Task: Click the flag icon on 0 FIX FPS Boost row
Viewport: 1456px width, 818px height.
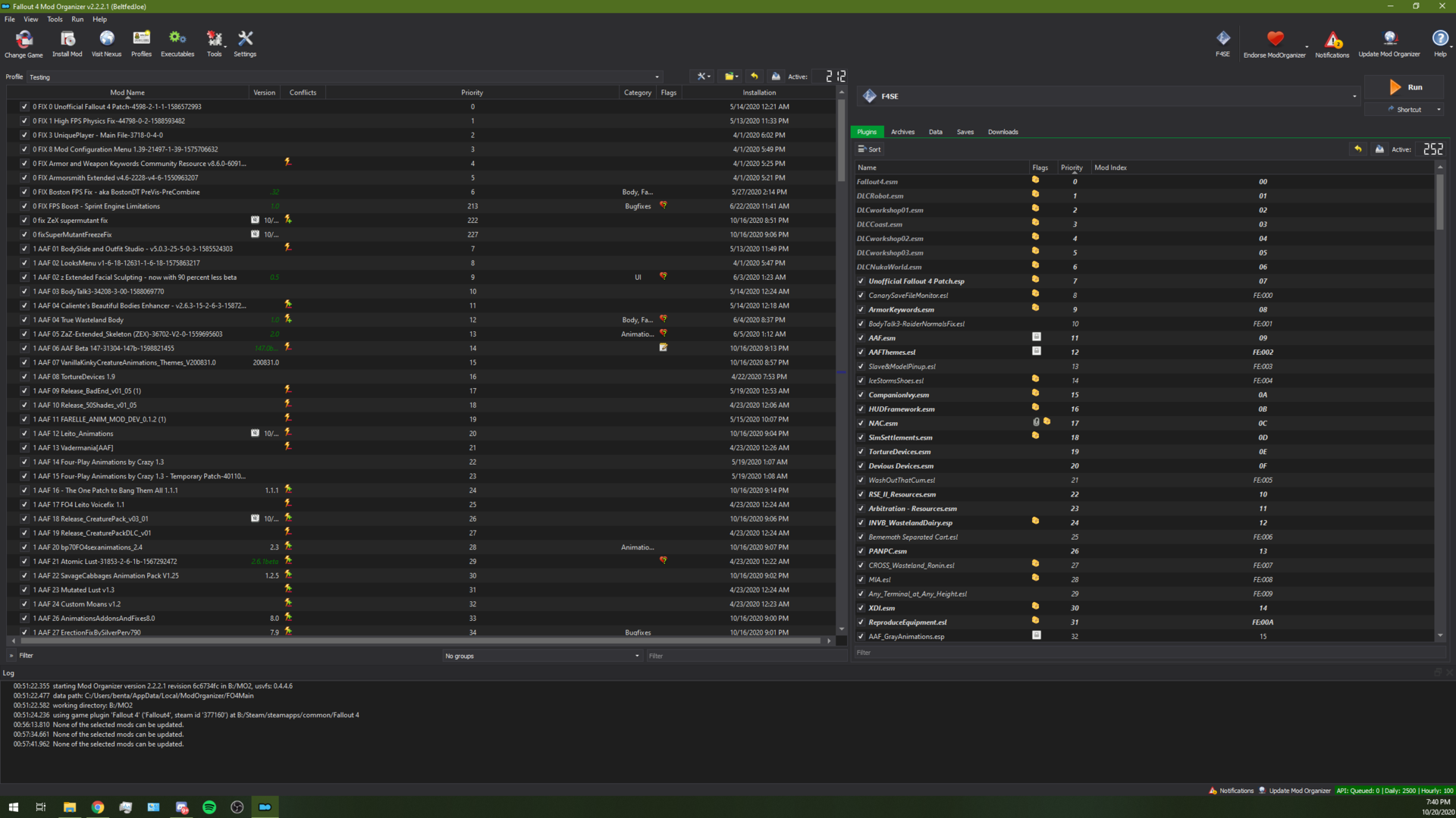Action: coord(663,205)
